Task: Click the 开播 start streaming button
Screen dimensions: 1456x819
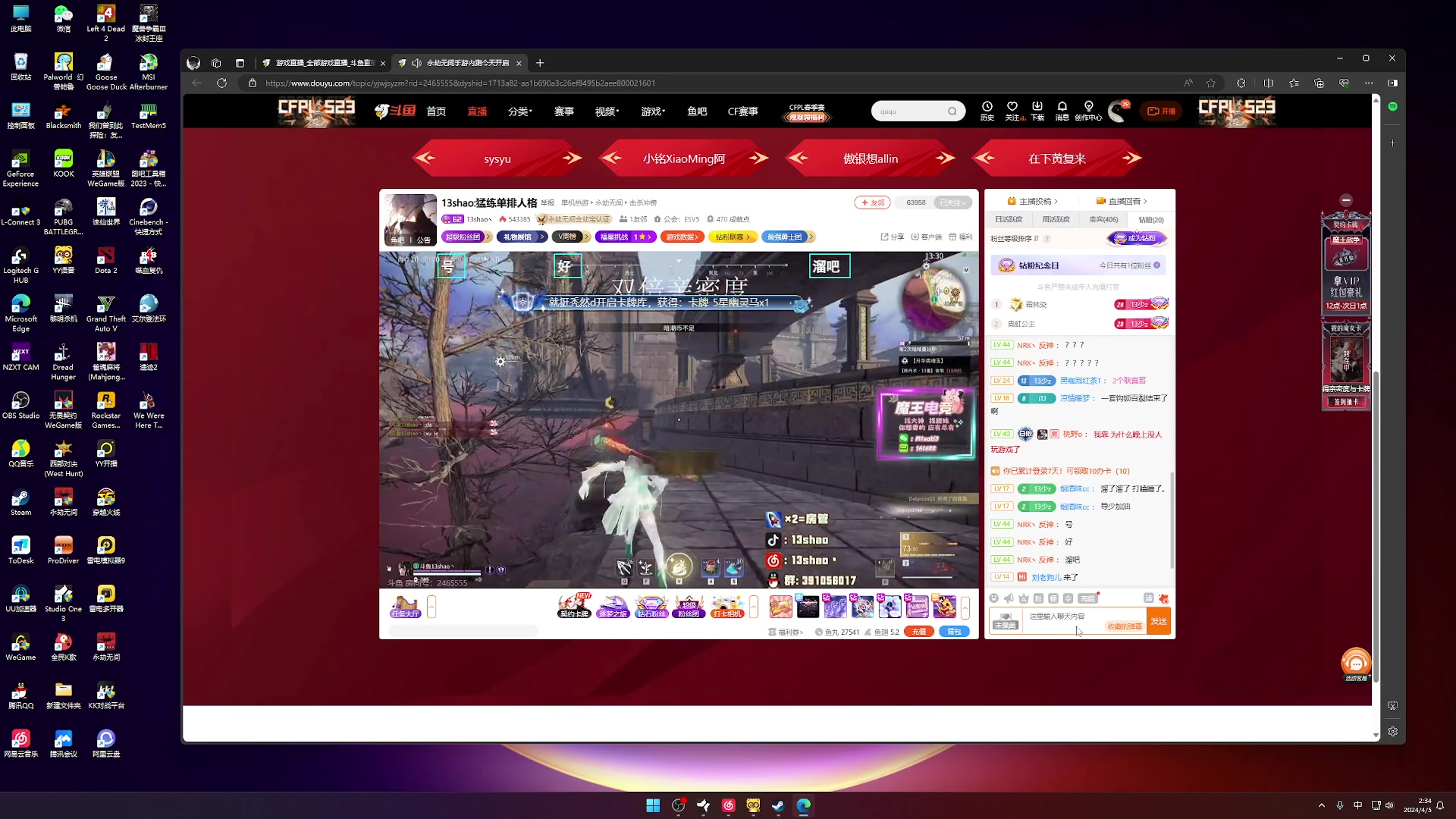Action: [x=1161, y=111]
